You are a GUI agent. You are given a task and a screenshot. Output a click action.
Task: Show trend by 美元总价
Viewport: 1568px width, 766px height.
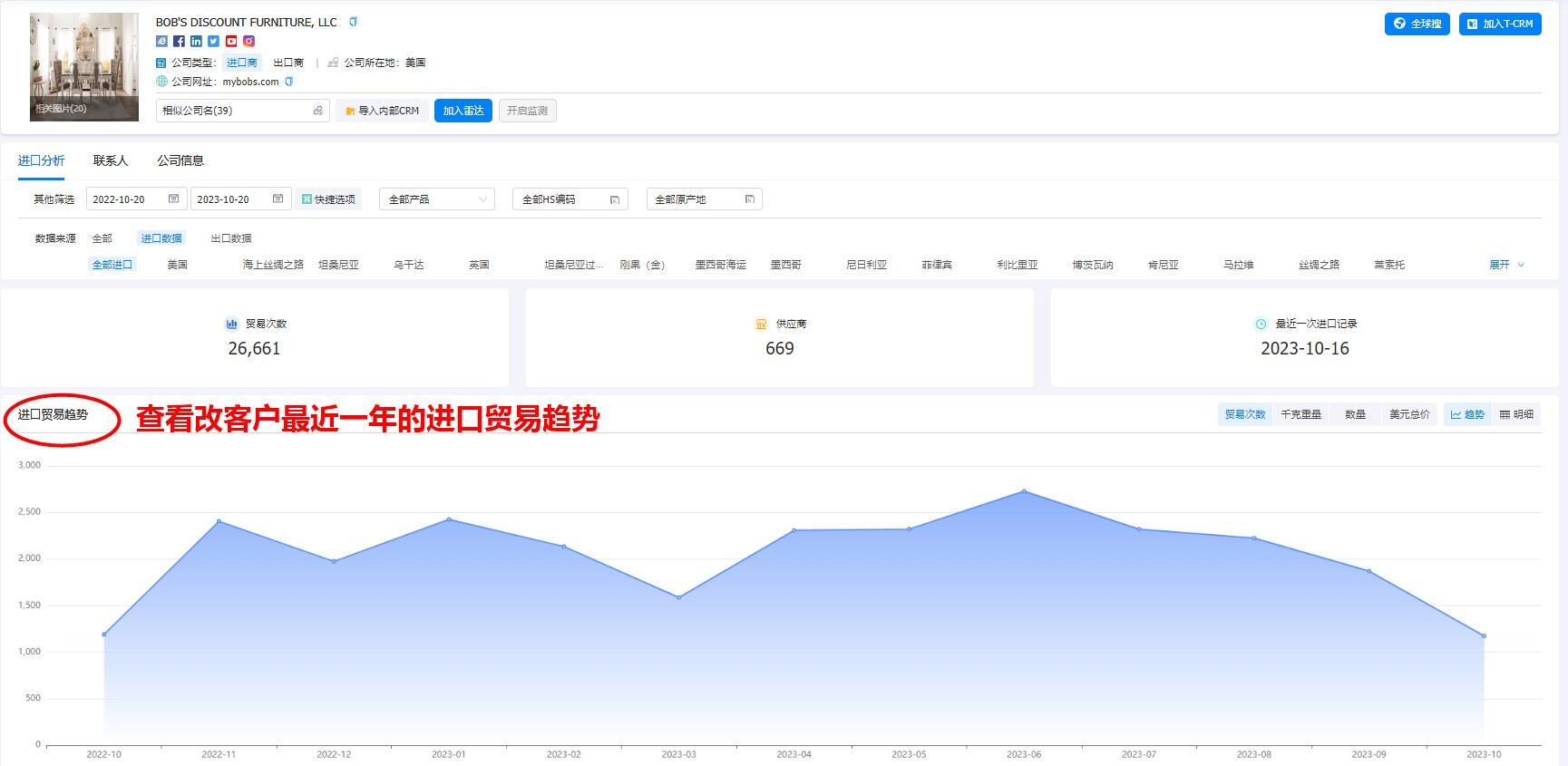coord(1409,414)
